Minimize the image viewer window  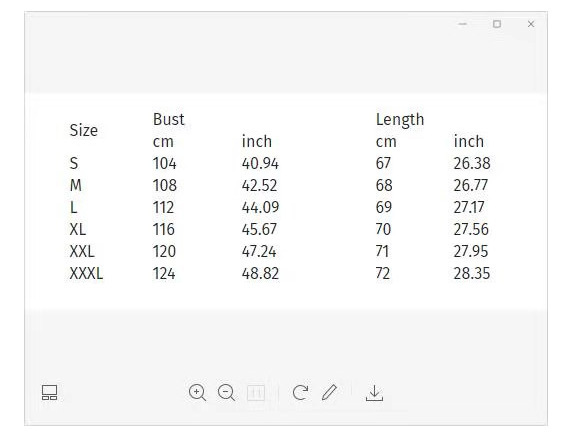pyautogui.click(x=463, y=24)
